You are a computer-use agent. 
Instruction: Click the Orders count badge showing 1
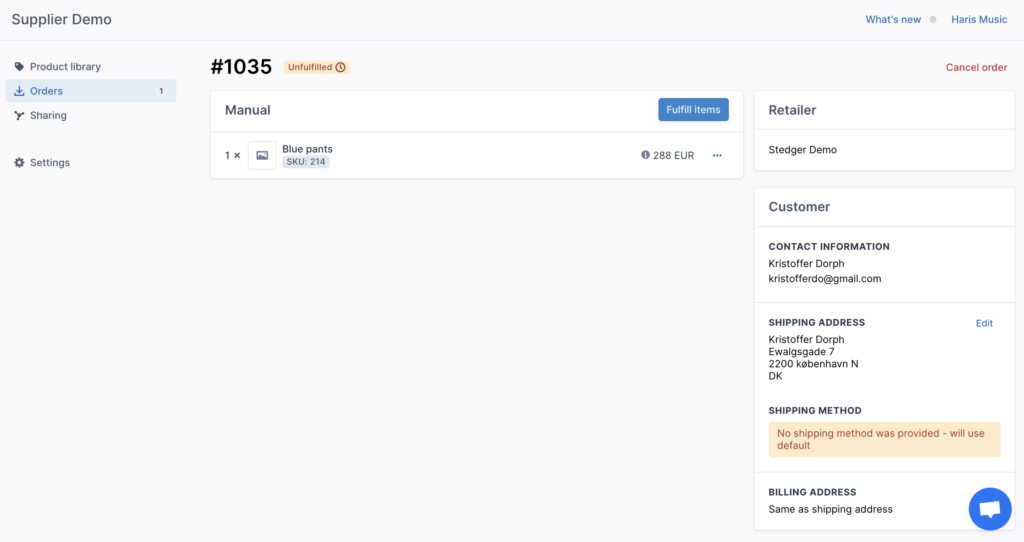tap(161, 91)
